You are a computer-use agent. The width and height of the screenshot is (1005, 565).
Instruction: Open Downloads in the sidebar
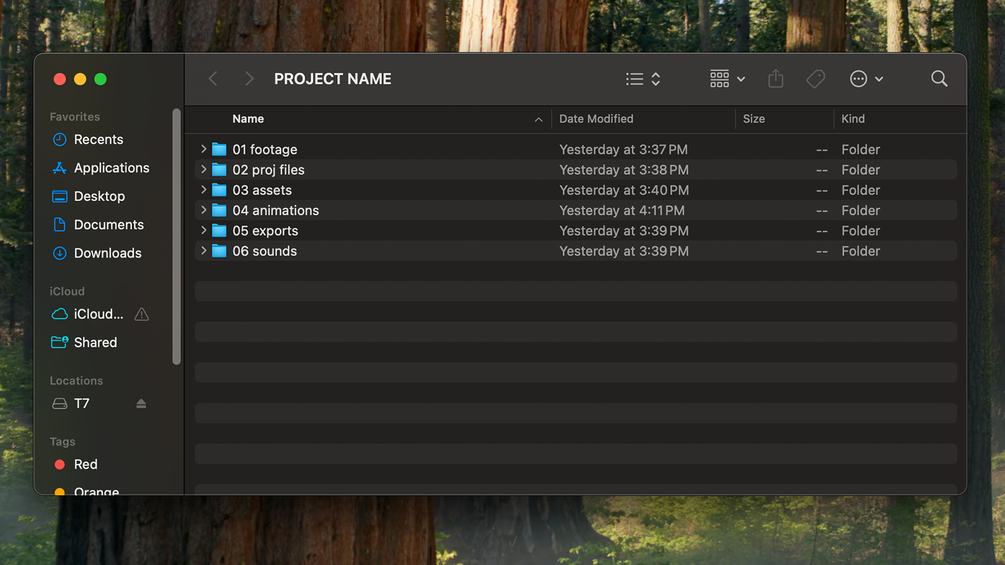coord(107,253)
